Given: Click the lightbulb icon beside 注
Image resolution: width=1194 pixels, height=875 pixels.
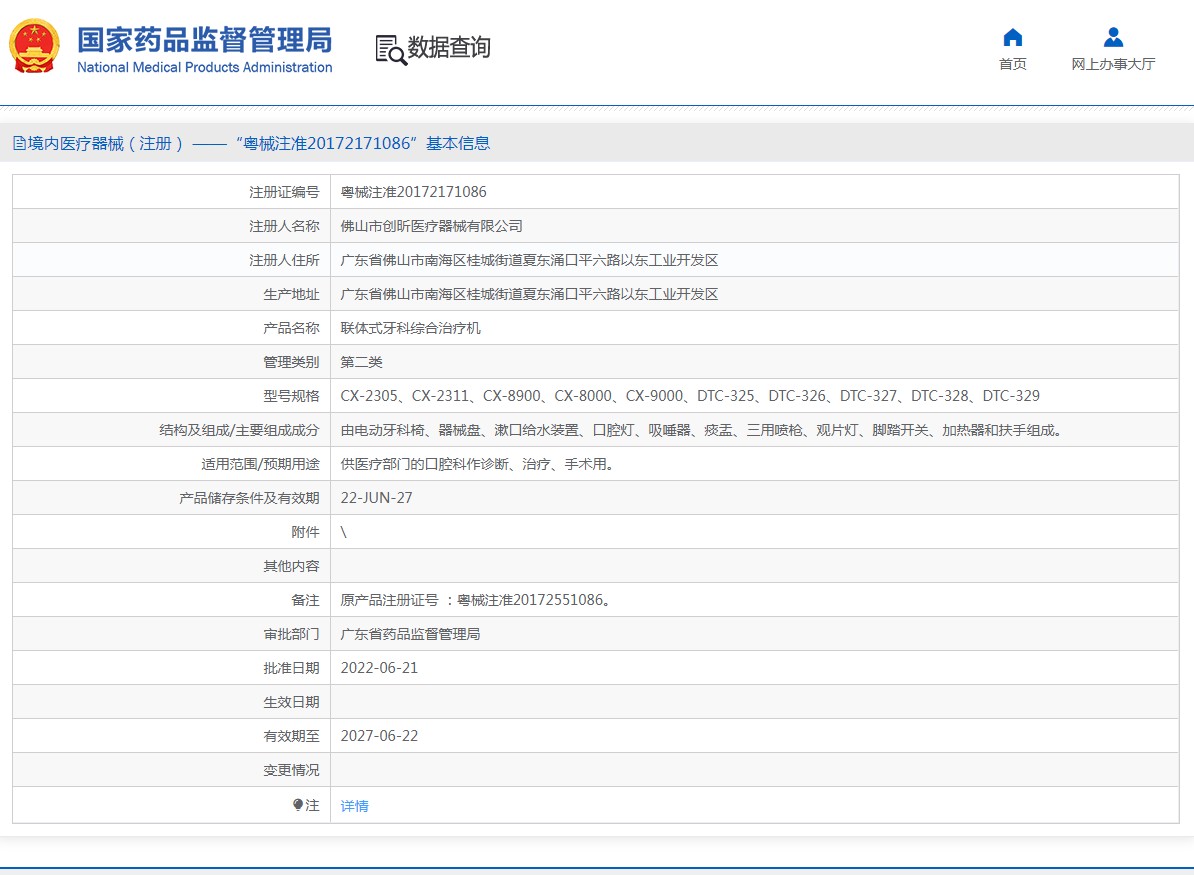Looking at the screenshot, I should (x=298, y=805).
